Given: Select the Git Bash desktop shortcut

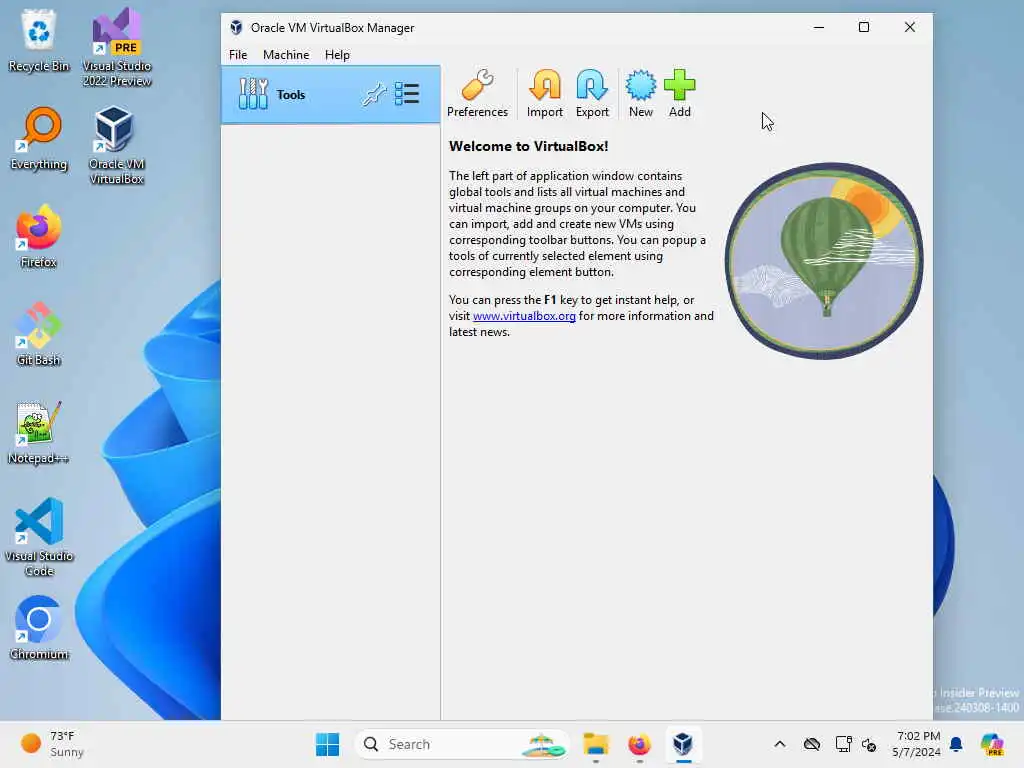Looking at the screenshot, I should pos(39,334).
